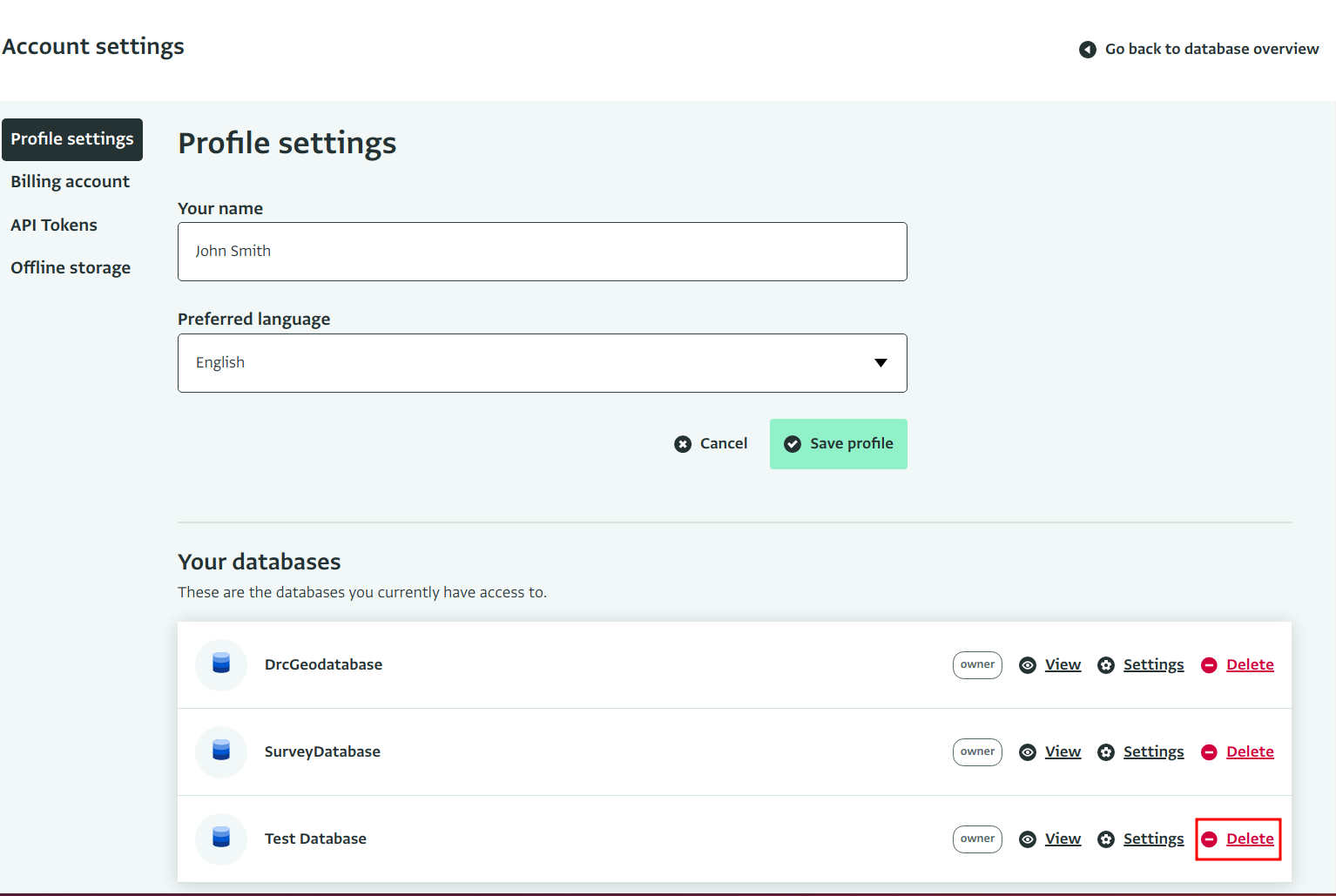Image resolution: width=1336 pixels, height=896 pixels.
Task: Click the checkmark icon on Save profile
Action: click(x=793, y=444)
